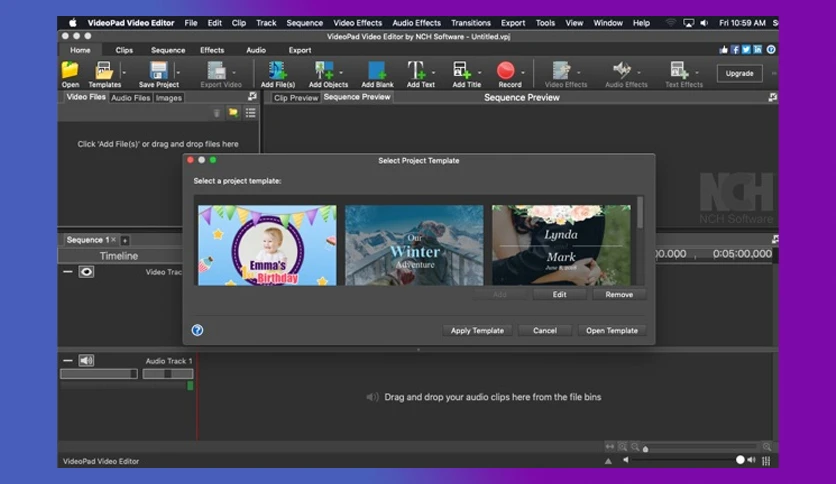The image size is (836, 484).
Task: Expand the Save Project dropdown arrow
Action: pos(178,72)
